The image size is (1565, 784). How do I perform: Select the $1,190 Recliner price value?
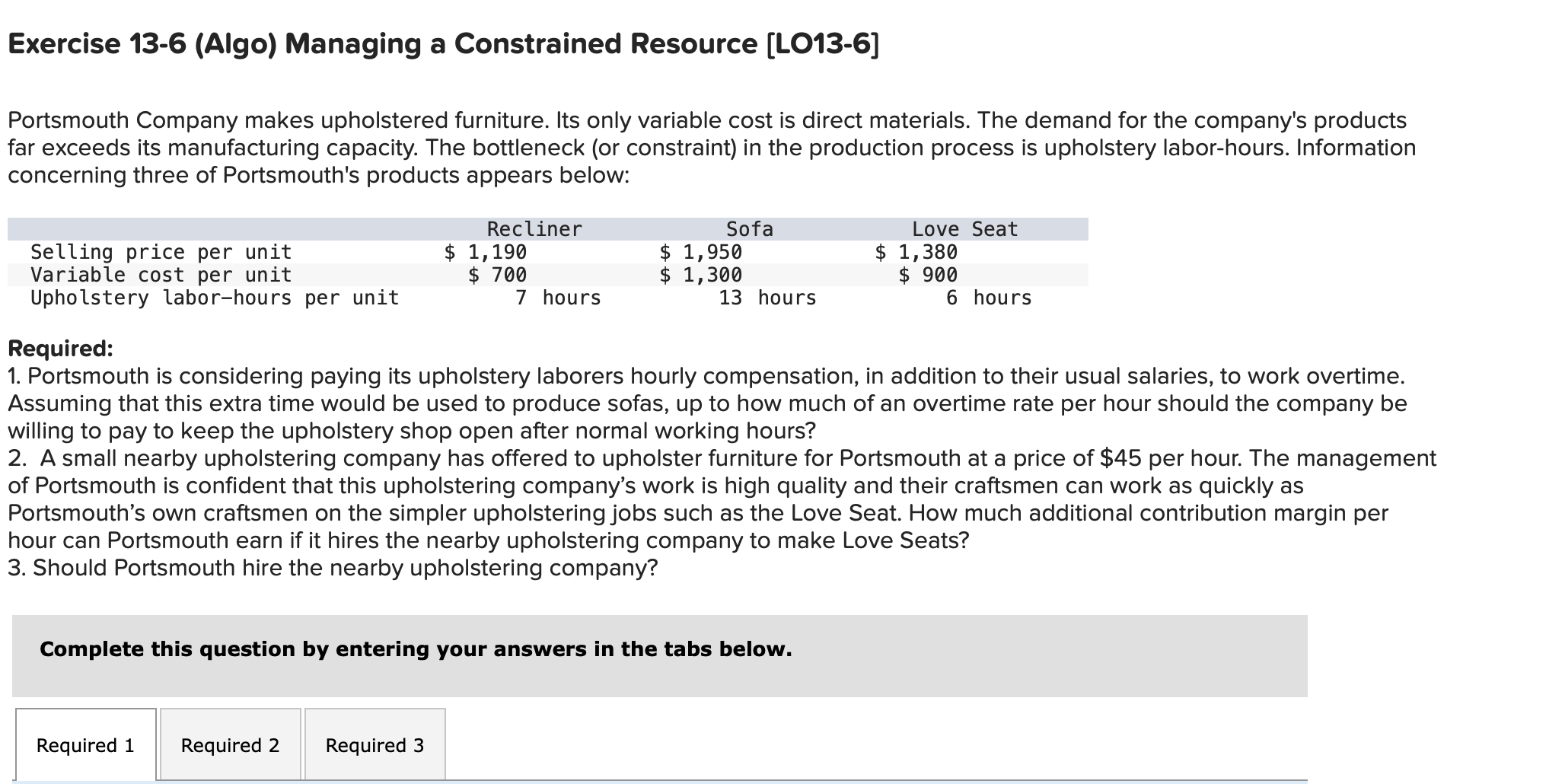point(486,251)
